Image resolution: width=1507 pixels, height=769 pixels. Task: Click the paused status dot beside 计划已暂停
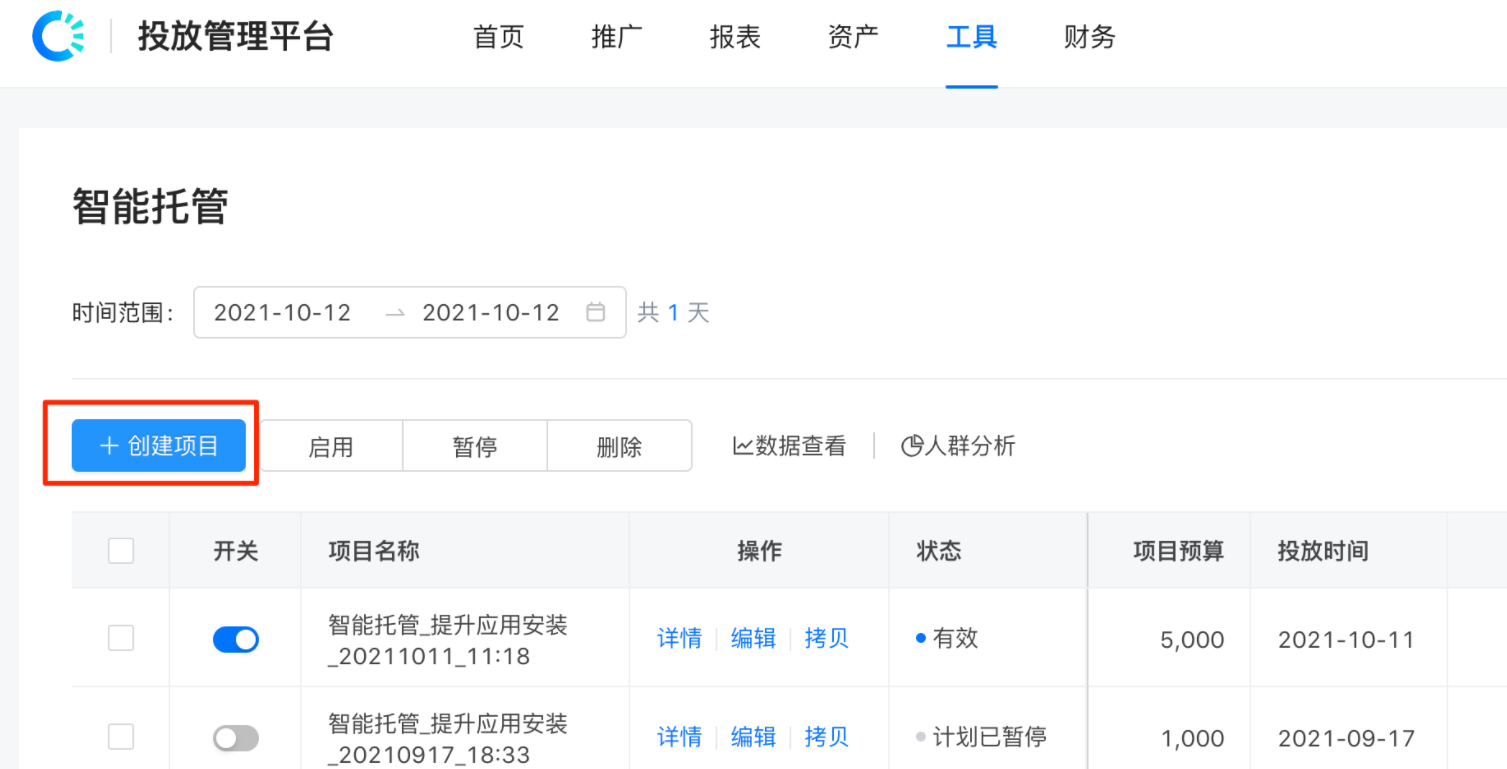click(921, 736)
